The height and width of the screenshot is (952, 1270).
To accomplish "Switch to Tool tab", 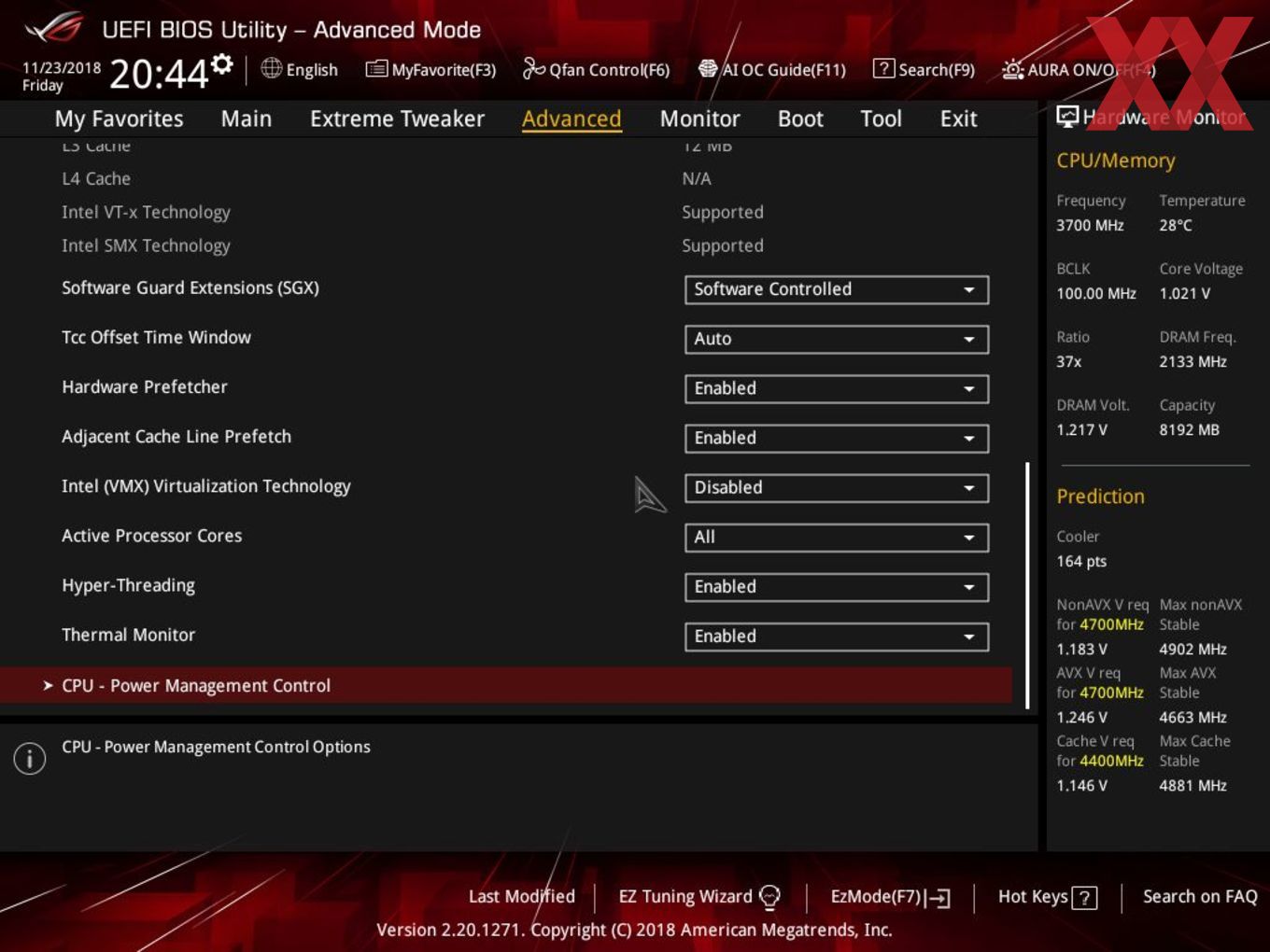I will pyautogui.click(x=881, y=119).
